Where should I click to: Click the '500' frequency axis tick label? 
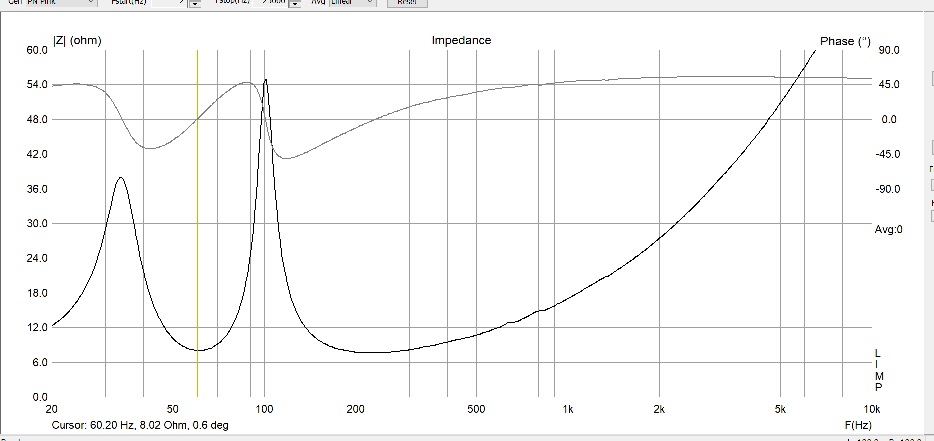coord(476,409)
